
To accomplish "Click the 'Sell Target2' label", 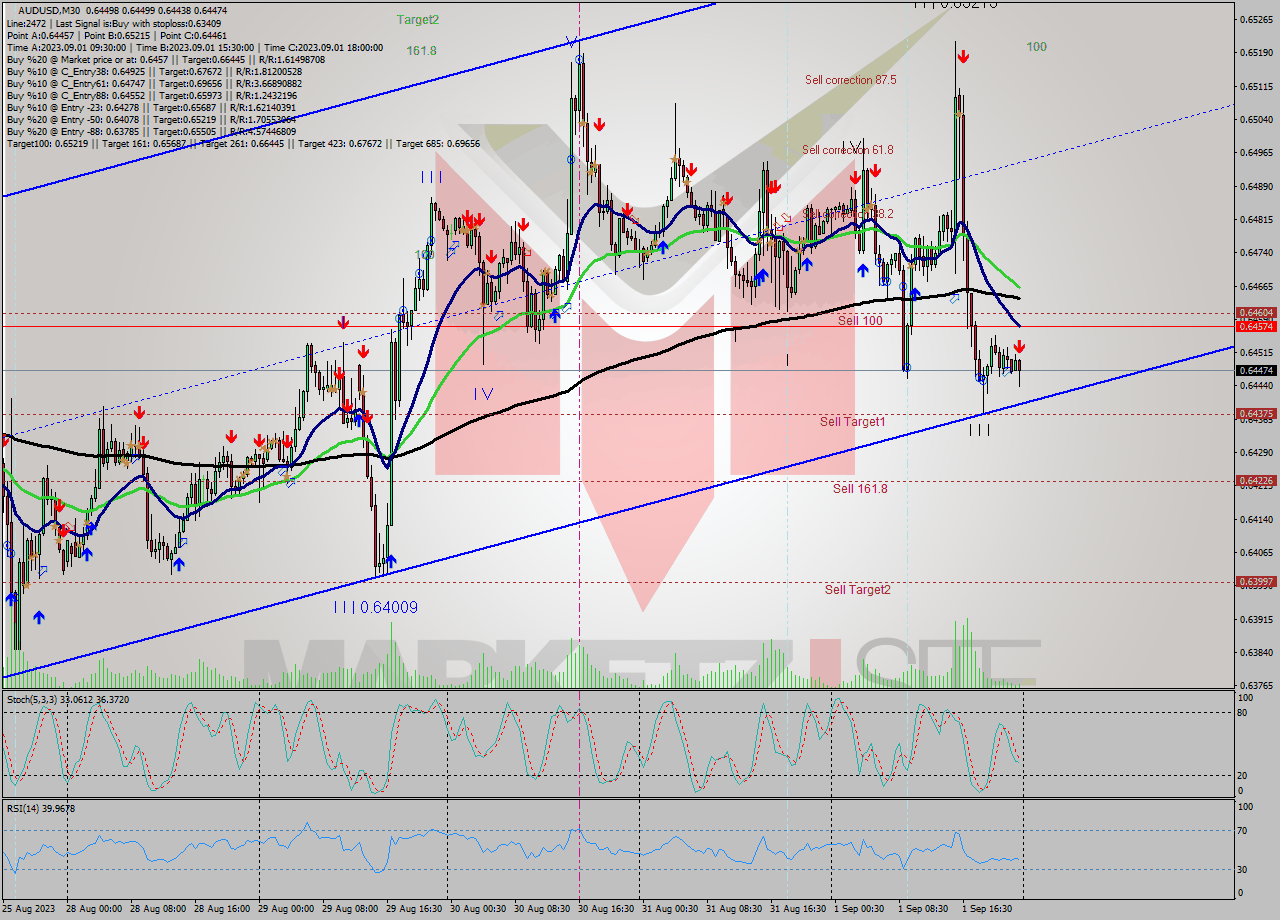I will point(857,590).
